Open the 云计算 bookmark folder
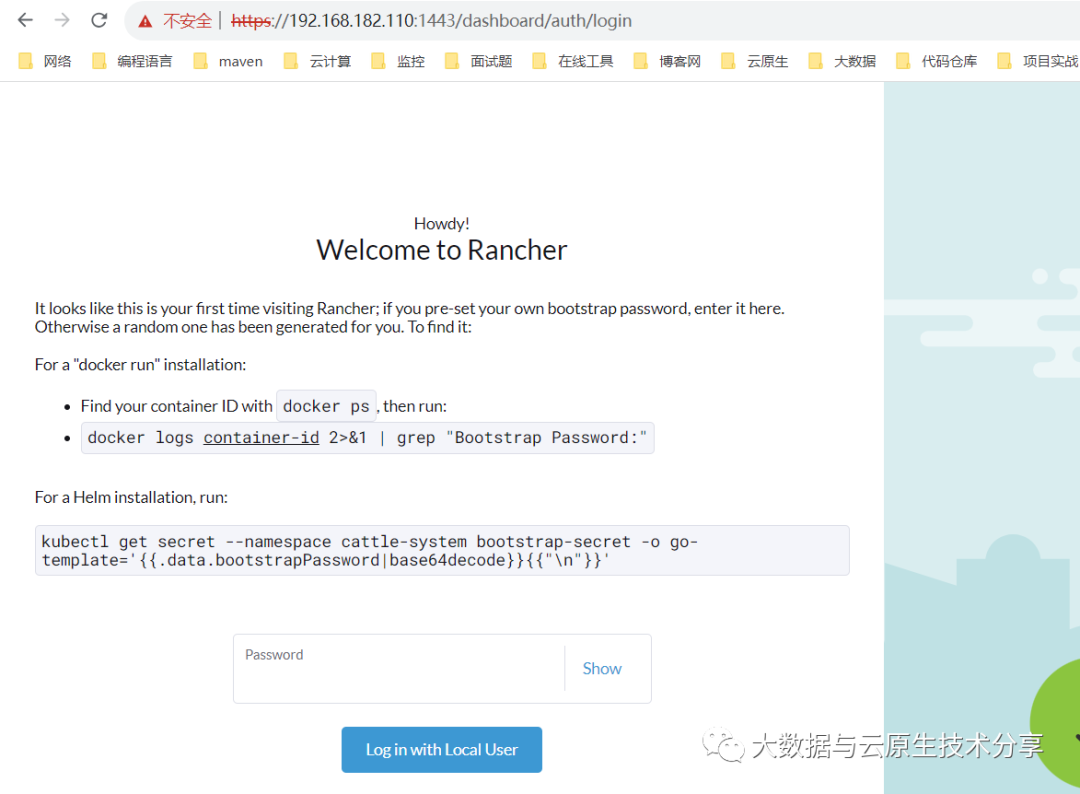 pos(318,61)
